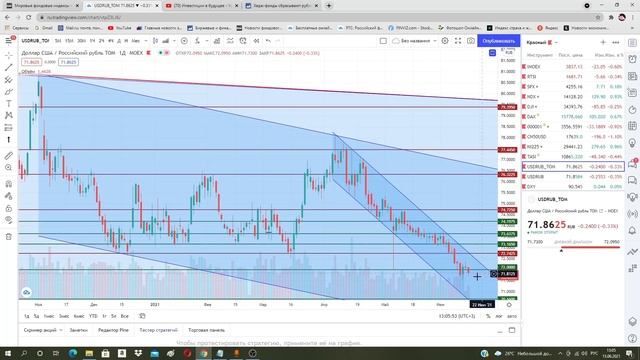Select IMOEX in the watchlist
This screenshot has width=640, height=360.
[573, 67]
